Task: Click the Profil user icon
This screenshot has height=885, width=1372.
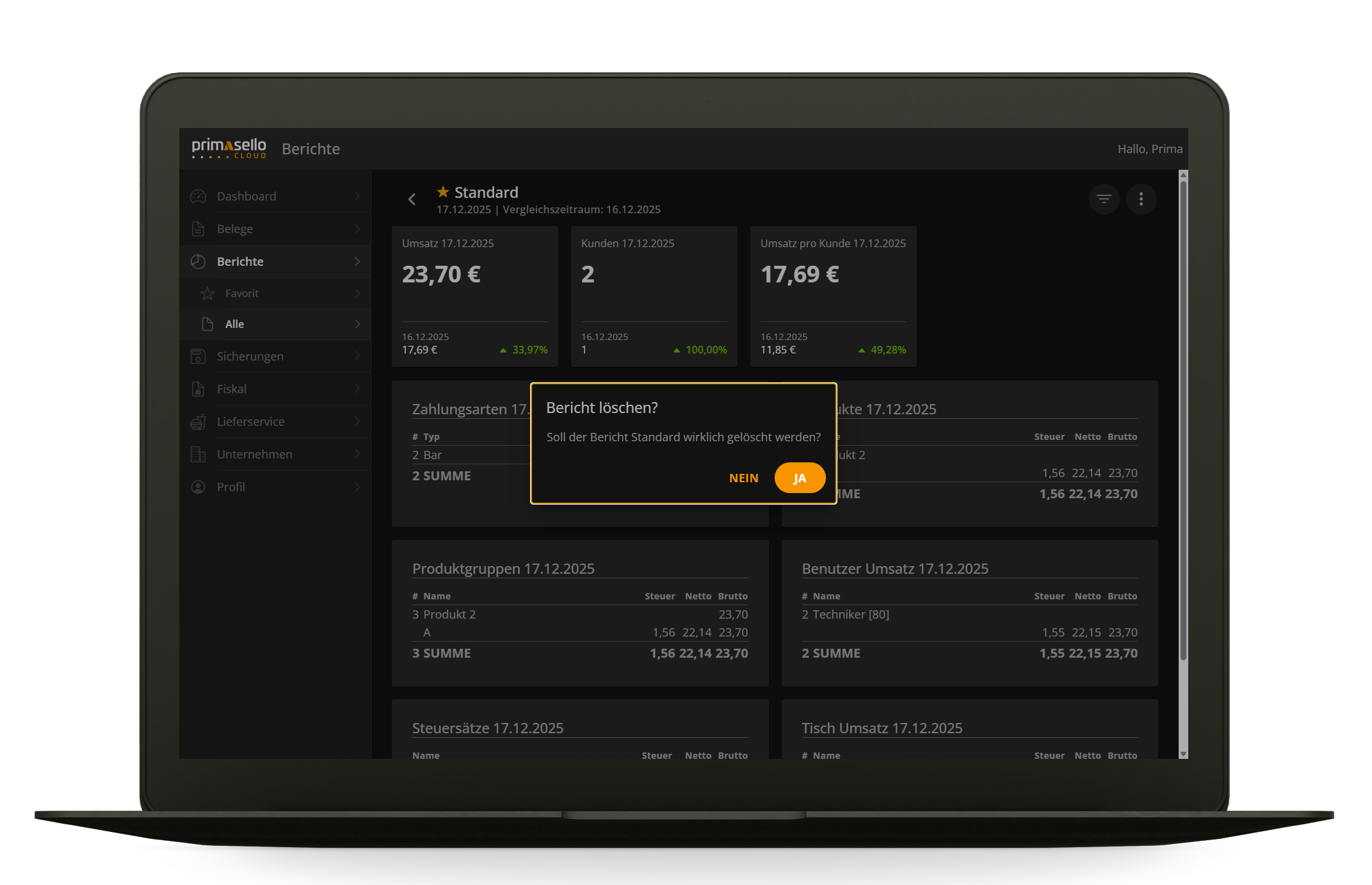Action: [x=198, y=487]
